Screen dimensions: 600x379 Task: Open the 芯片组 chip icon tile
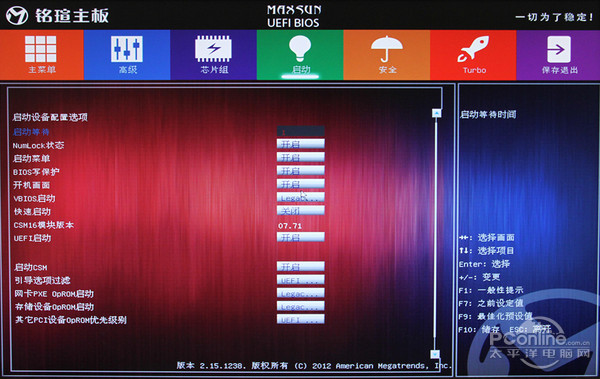coord(213,54)
